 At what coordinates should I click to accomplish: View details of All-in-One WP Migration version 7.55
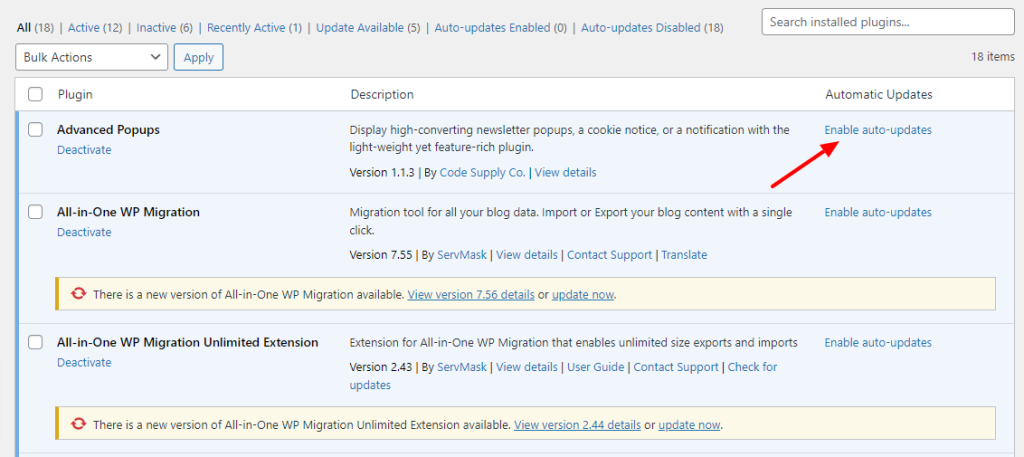tap(527, 255)
